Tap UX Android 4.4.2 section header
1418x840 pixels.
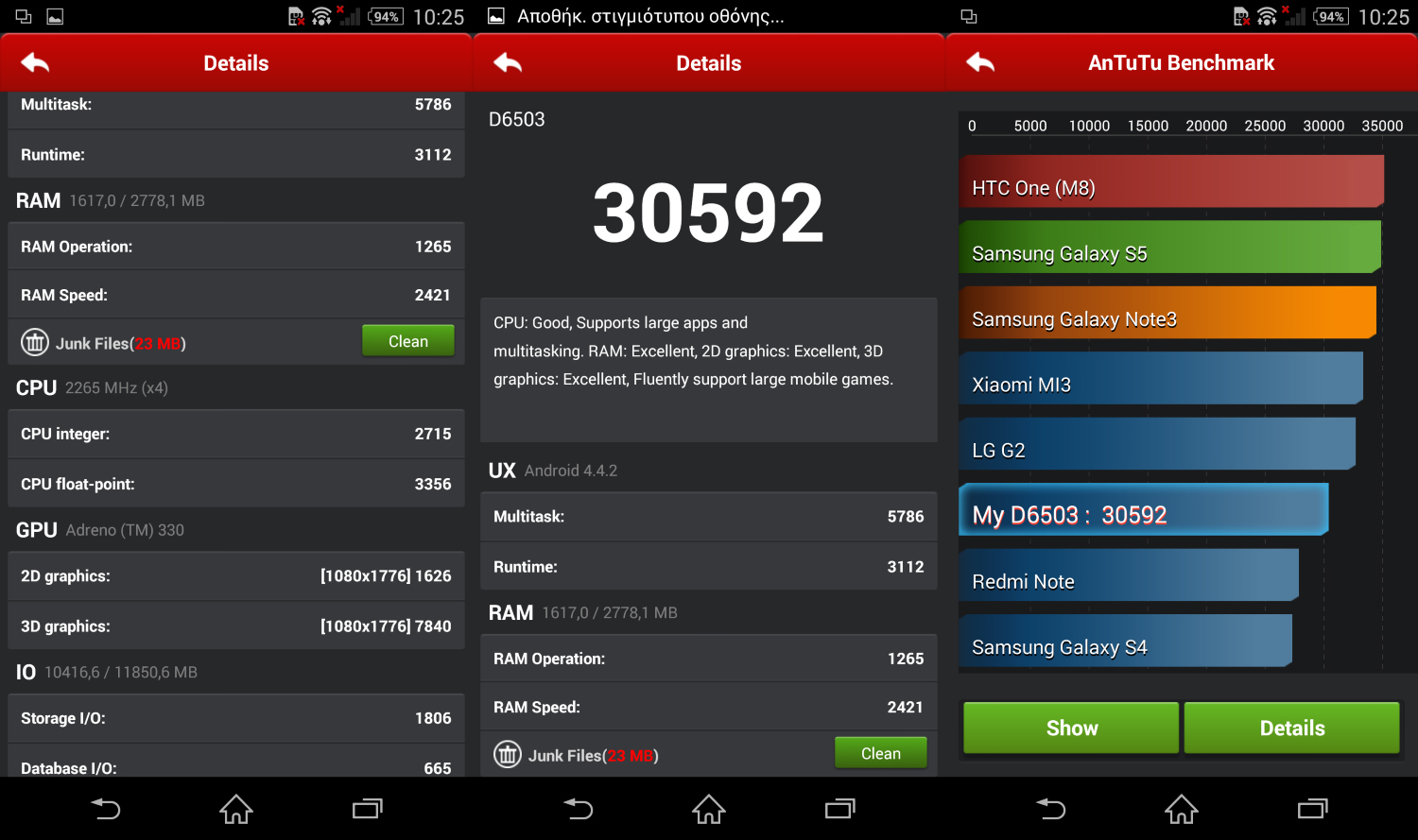(553, 471)
